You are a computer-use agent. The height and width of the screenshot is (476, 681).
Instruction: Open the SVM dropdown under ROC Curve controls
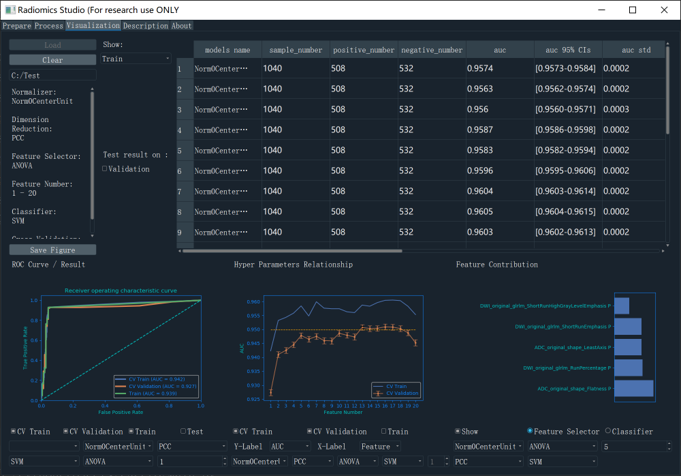pos(44,461)
